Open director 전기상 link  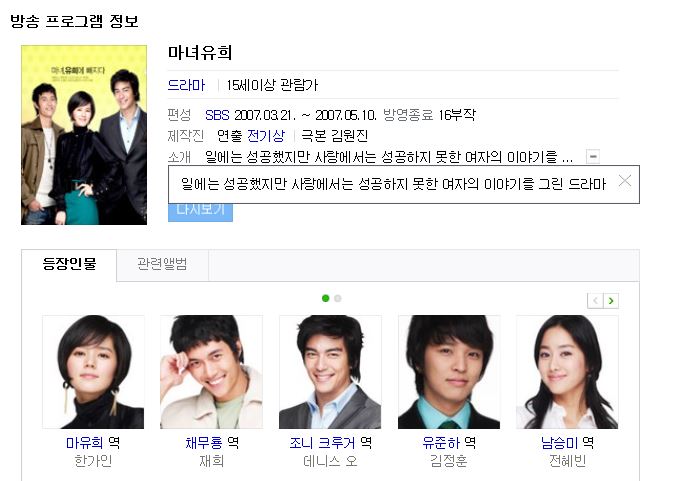(x=266, y=136)
